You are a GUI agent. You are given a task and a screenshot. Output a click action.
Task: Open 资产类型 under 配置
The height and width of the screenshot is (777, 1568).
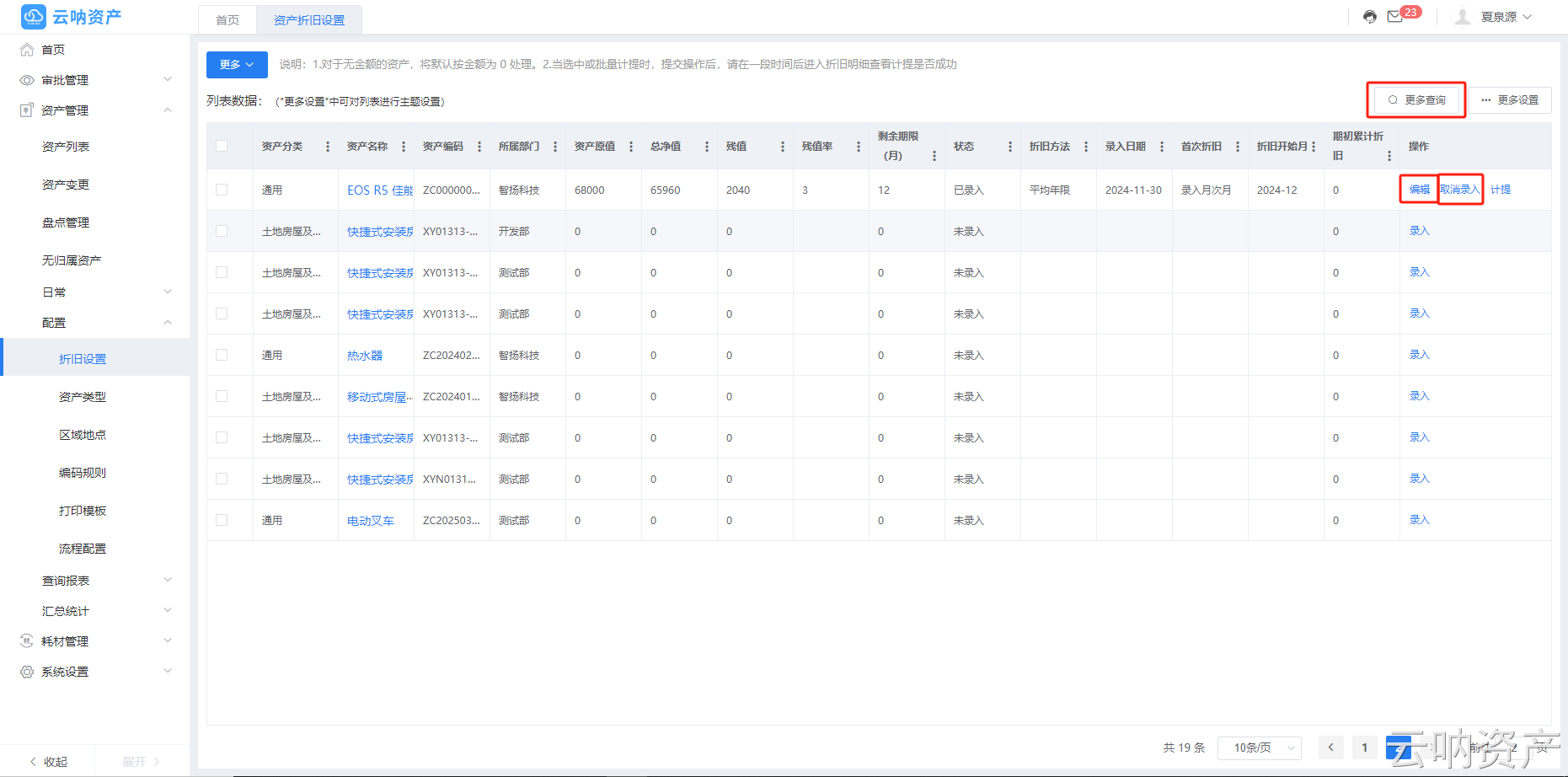point(83,397)
